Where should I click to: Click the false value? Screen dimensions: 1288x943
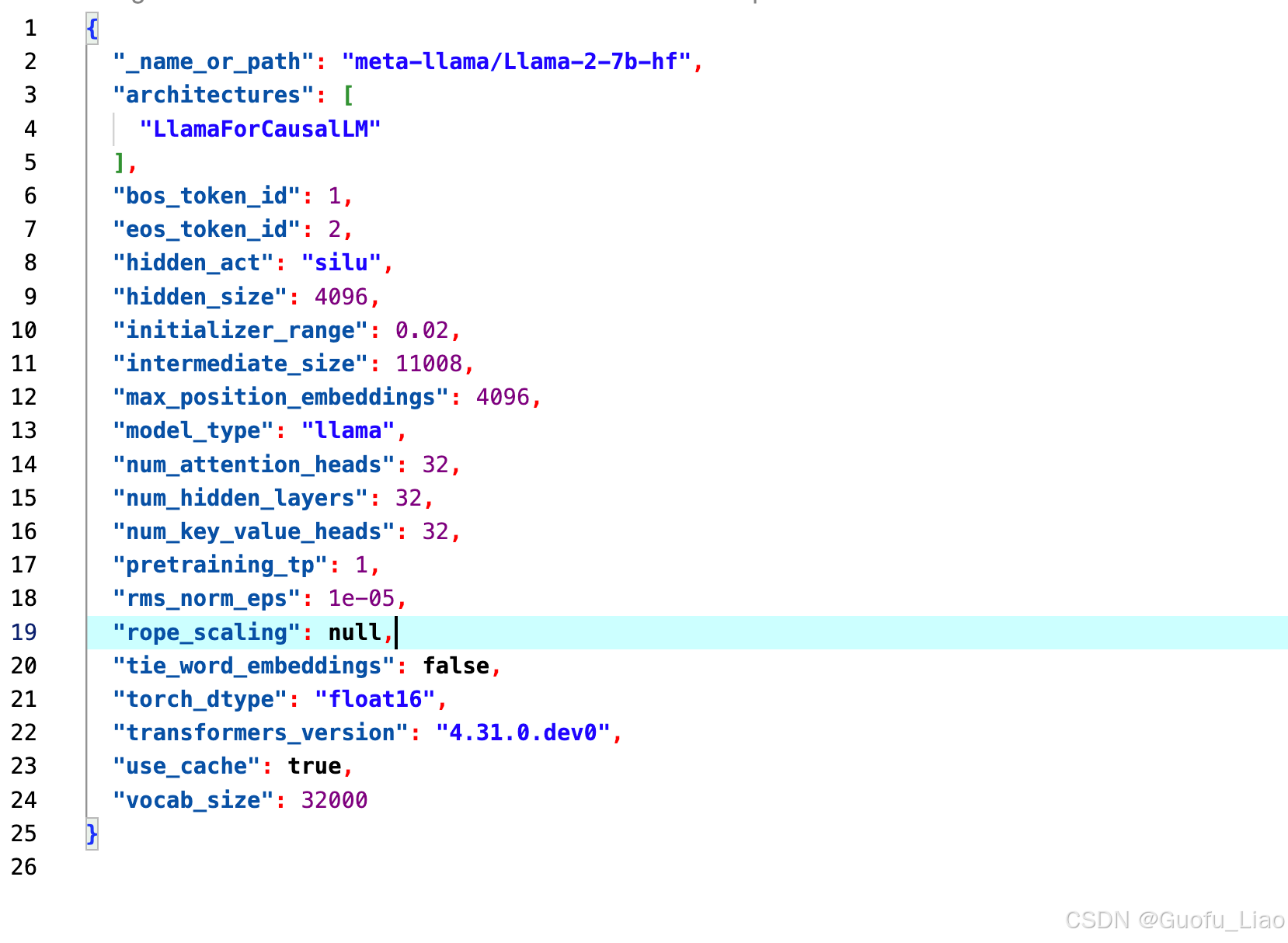pyautogui.click(x=456, y=666)
